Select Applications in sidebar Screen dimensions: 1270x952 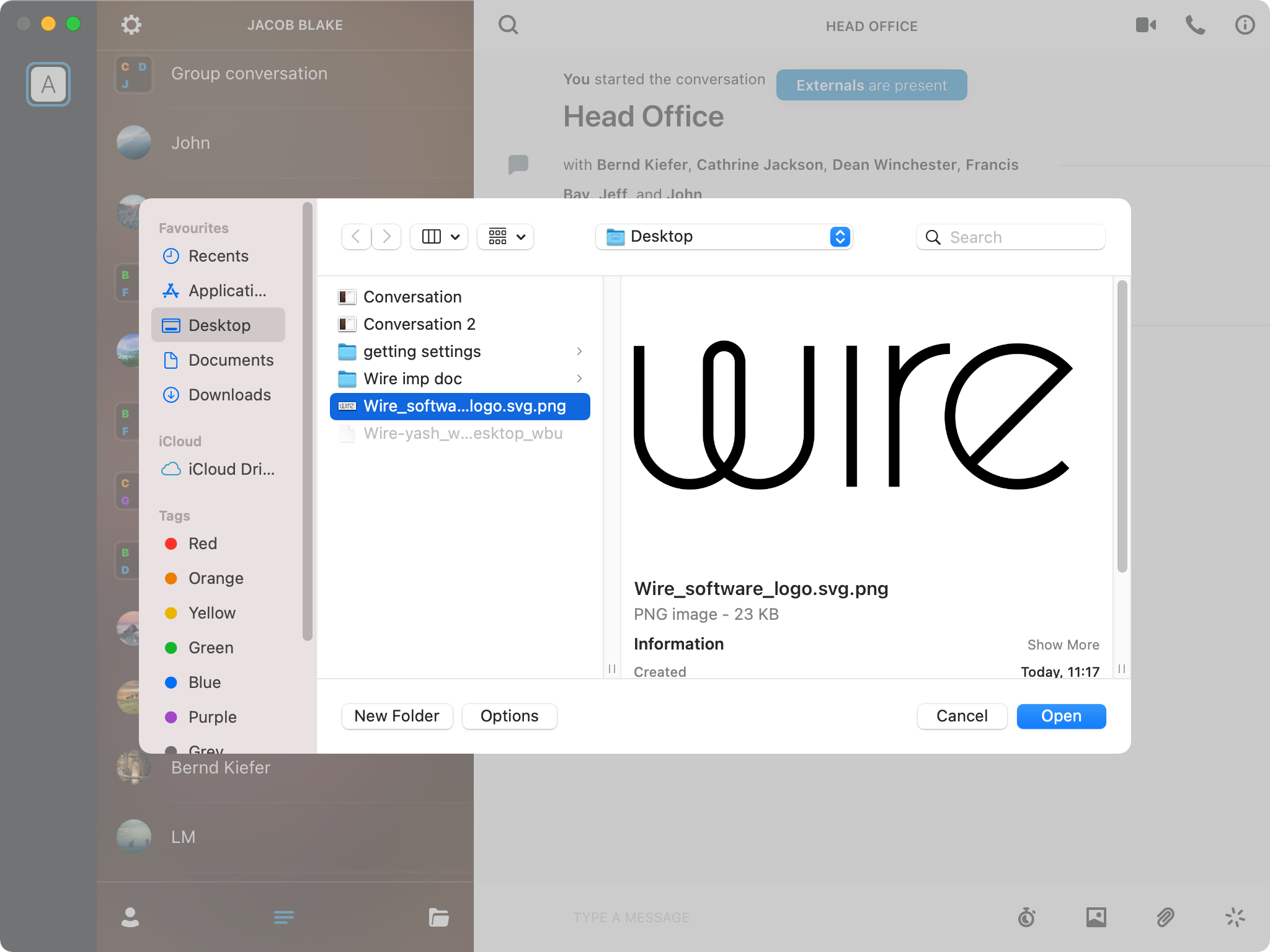coord(218,291)
